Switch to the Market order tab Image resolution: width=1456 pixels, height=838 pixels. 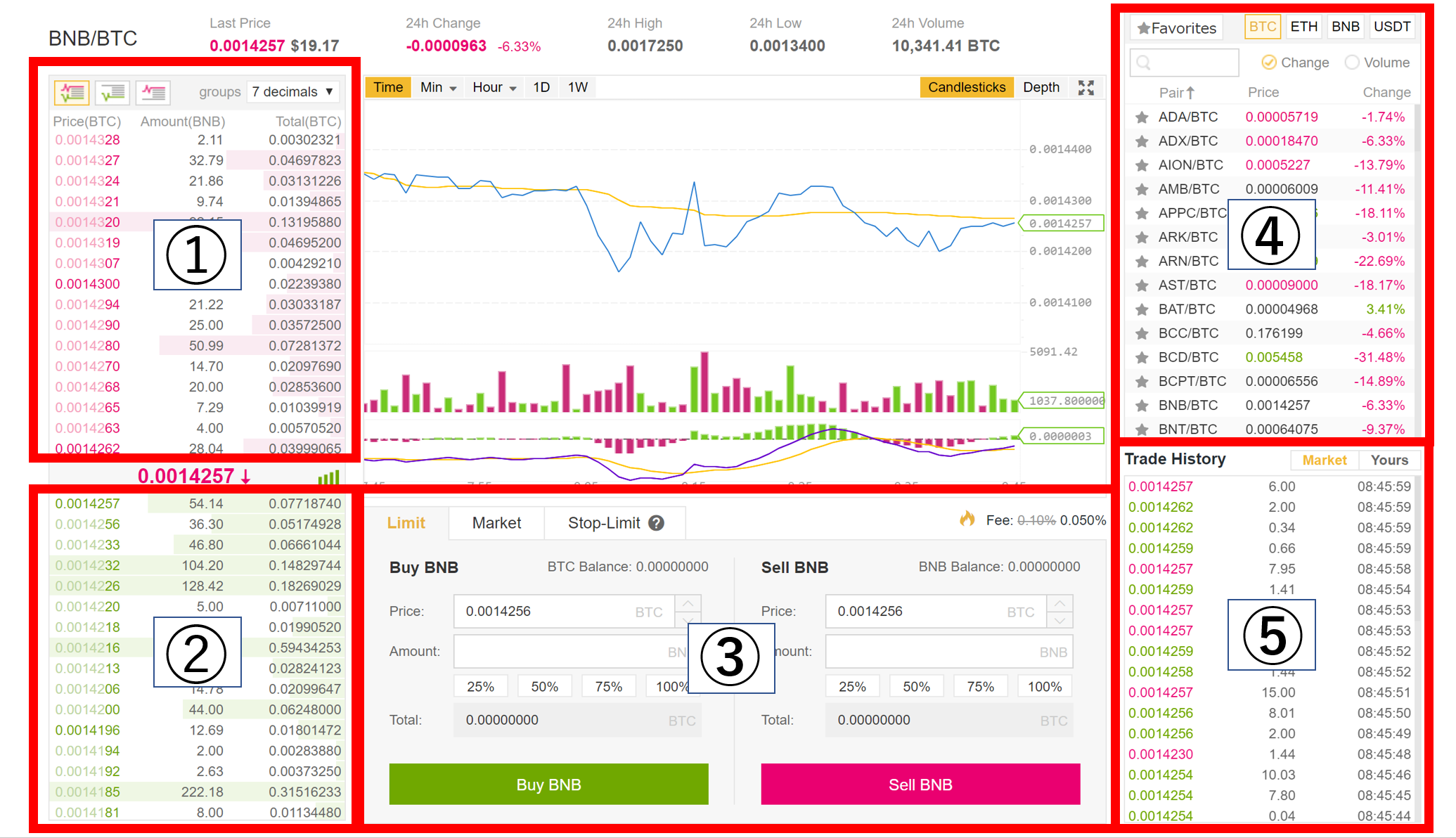(x=496, y=523)
